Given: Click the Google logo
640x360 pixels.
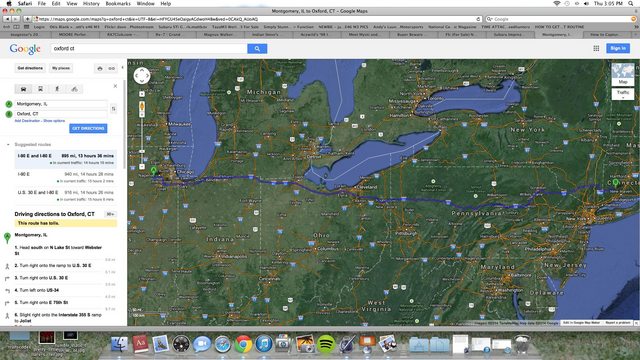Looking at the screenshot, I should pos(25,49).
